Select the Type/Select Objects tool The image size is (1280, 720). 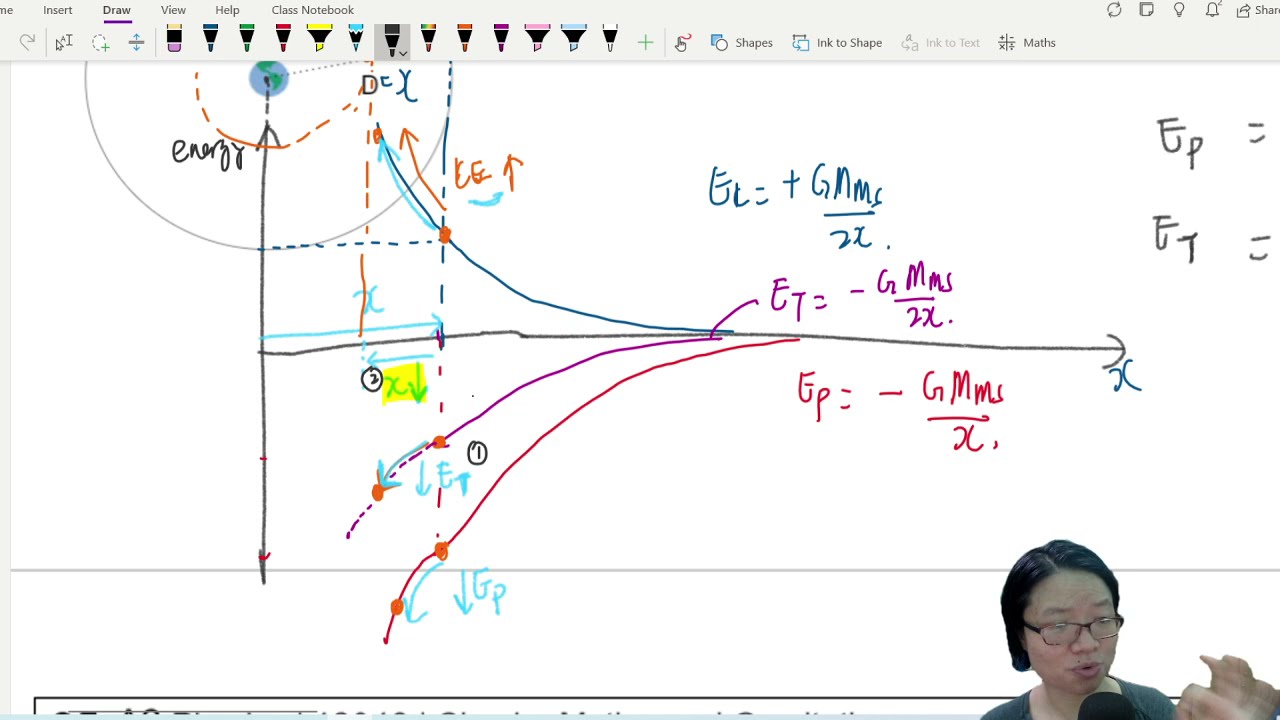coord(64,42)
